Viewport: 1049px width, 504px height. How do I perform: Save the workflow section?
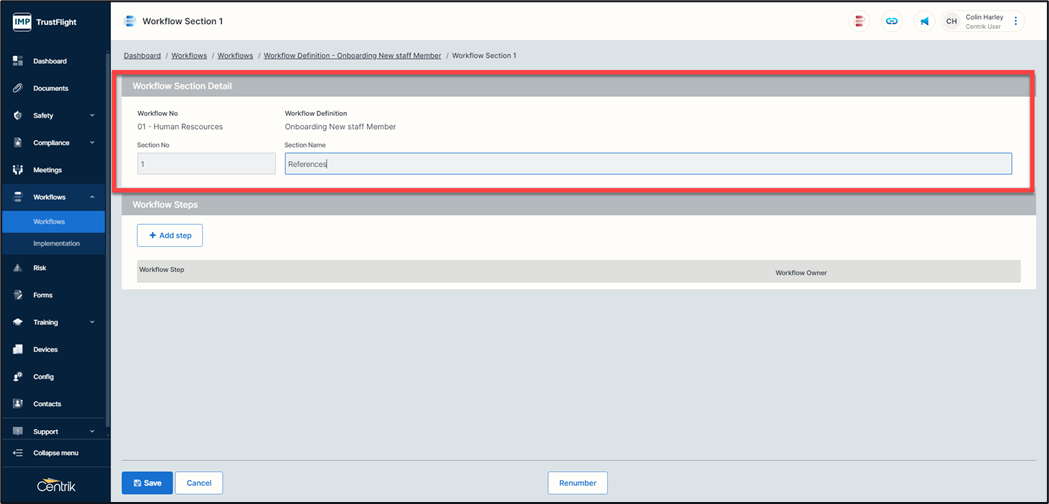(x=147, y=483)
